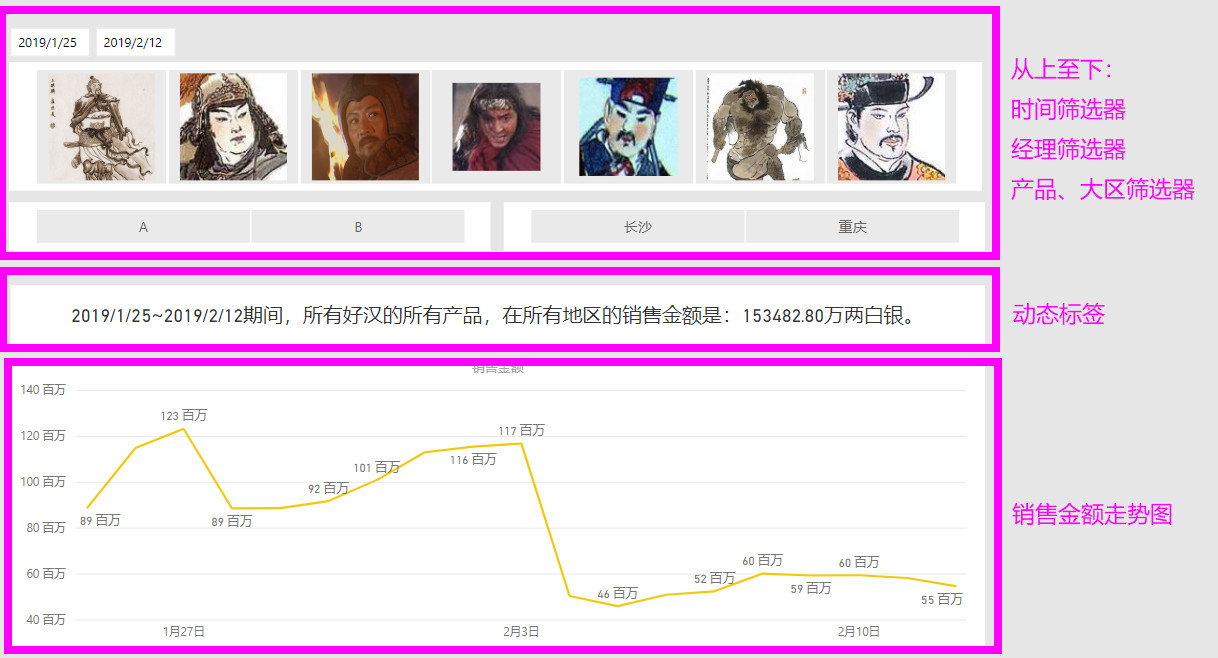Select the sixth manager portrait of muscular figure
Screen dimensions: 1218x658
[x=760, y=127]
